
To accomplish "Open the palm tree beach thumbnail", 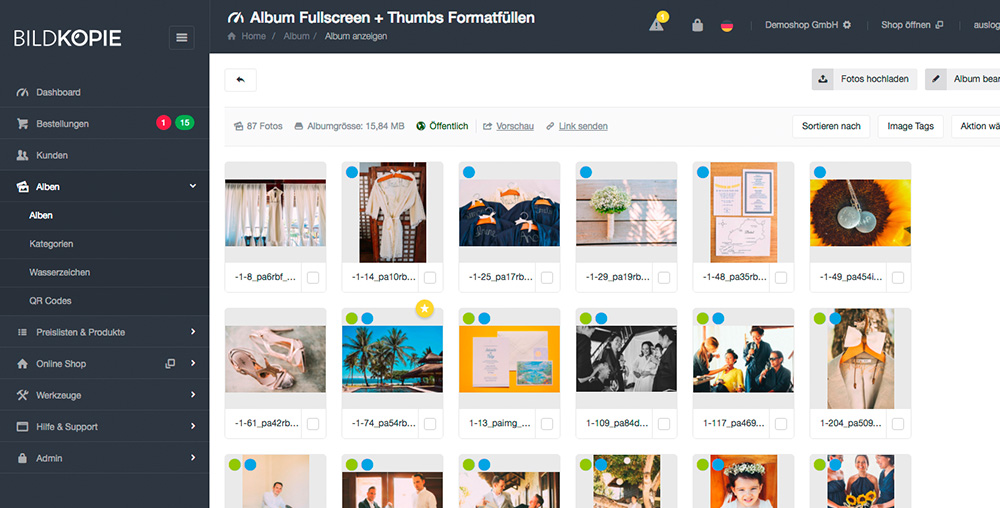I will tap(392, 359).
